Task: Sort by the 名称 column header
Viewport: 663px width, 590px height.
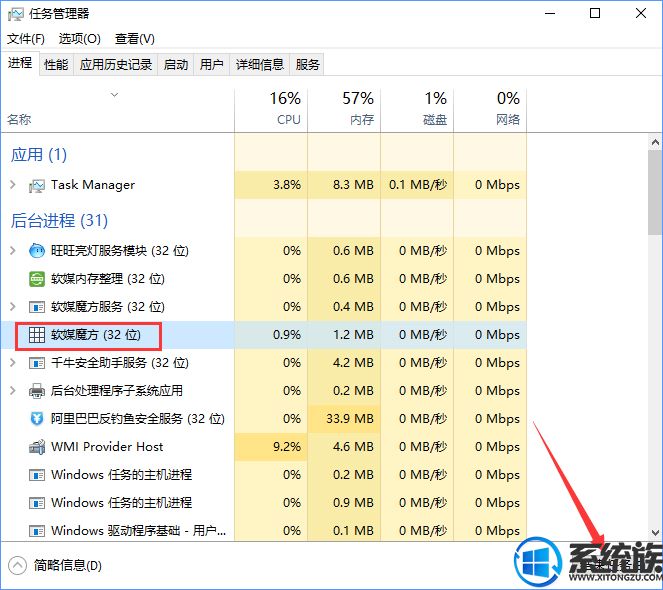Action: coord(118,110)
